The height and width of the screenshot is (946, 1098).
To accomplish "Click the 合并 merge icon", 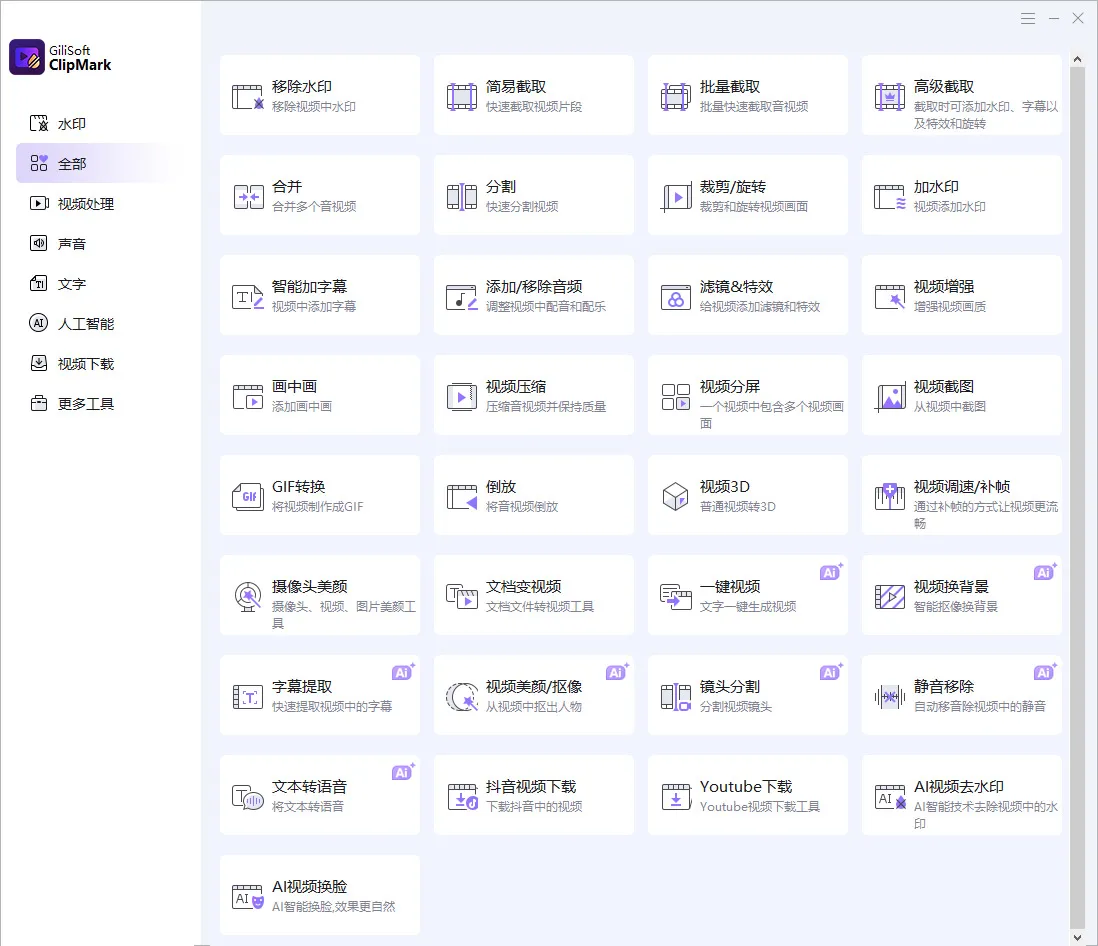I will [x=247, y=197].
